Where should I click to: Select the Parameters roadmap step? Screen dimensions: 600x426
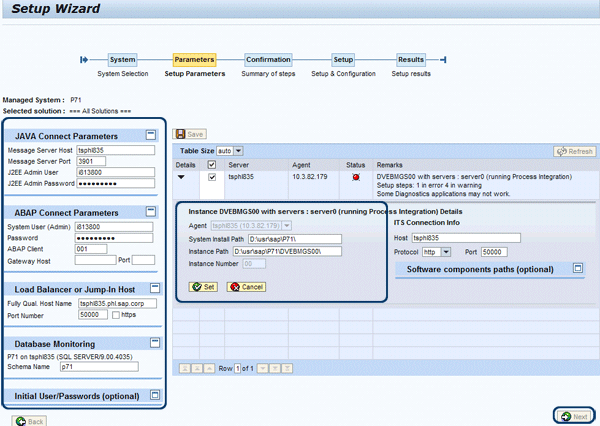click(x=194, y=60)
